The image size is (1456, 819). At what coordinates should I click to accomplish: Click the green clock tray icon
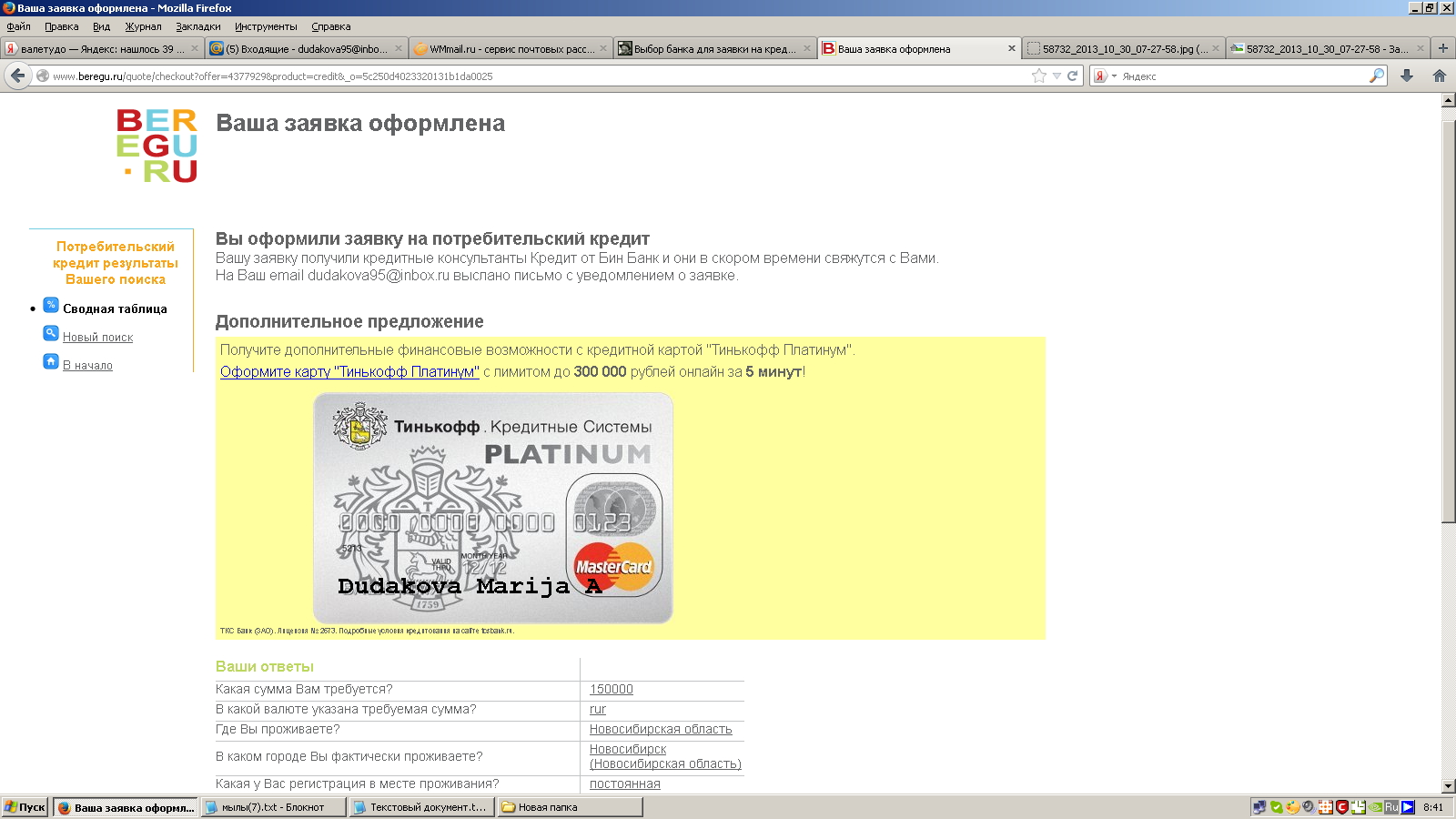[x=1359, y=807]
